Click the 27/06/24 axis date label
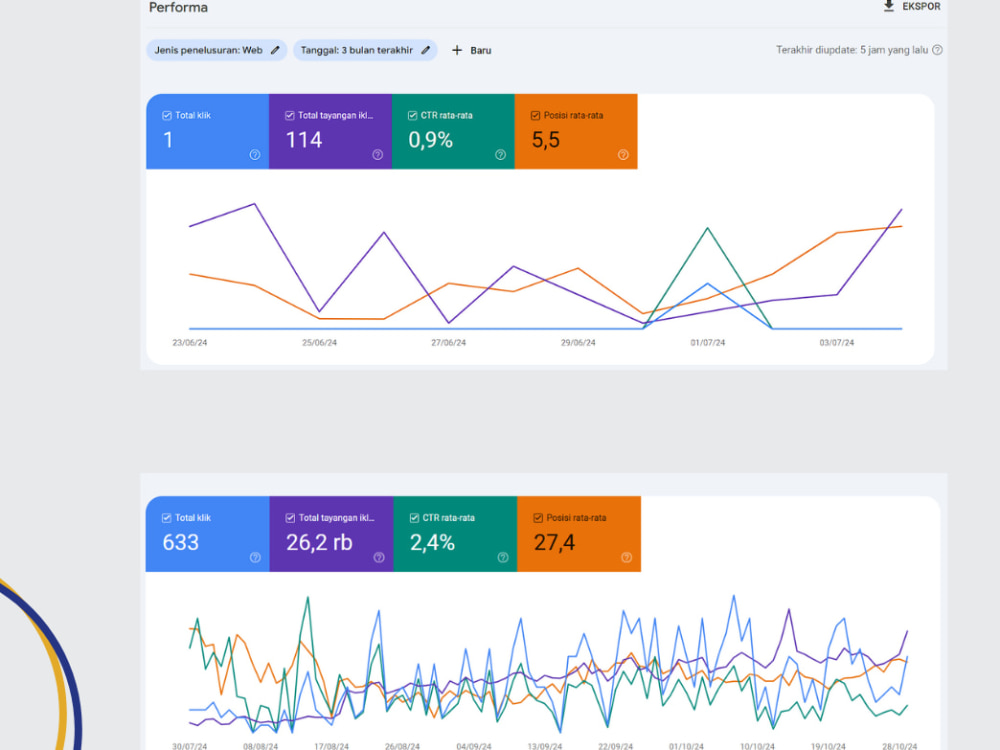The width and height of the screenshot is (1000, 750). [448, 342]
